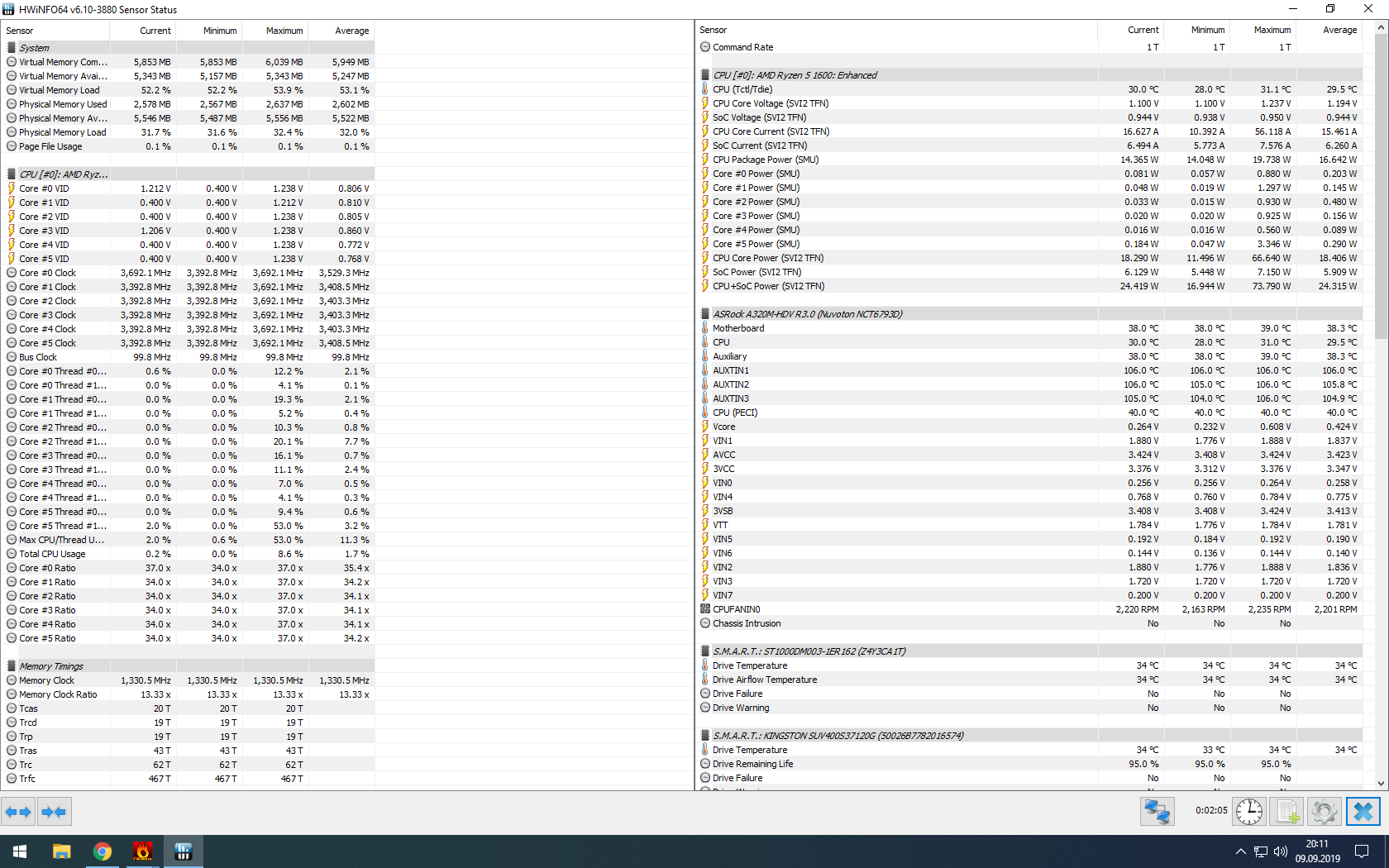This screenshot has height=868, width=1389.
Task: Select the CPU (PECI) row
Action: tap(1030, 413)
